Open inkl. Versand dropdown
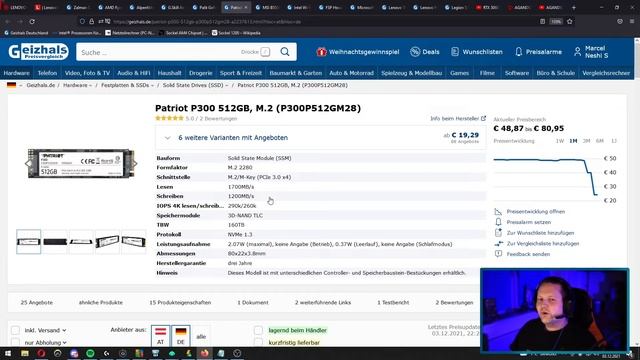 (x=45, y=330)
